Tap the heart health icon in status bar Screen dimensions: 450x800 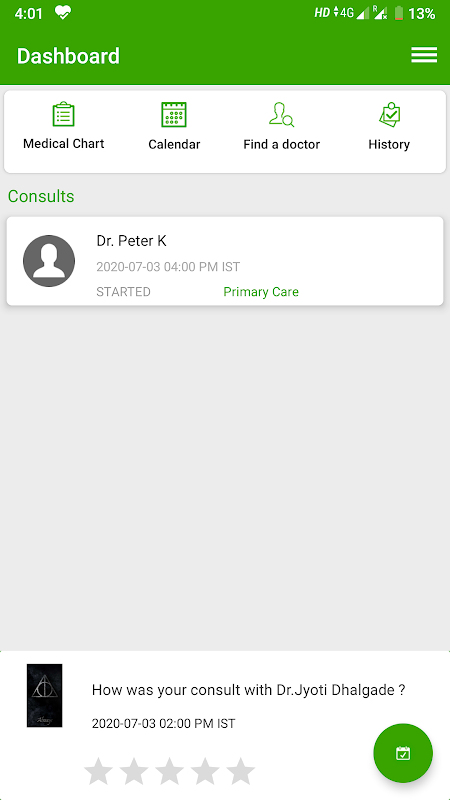tap(63, 12)
